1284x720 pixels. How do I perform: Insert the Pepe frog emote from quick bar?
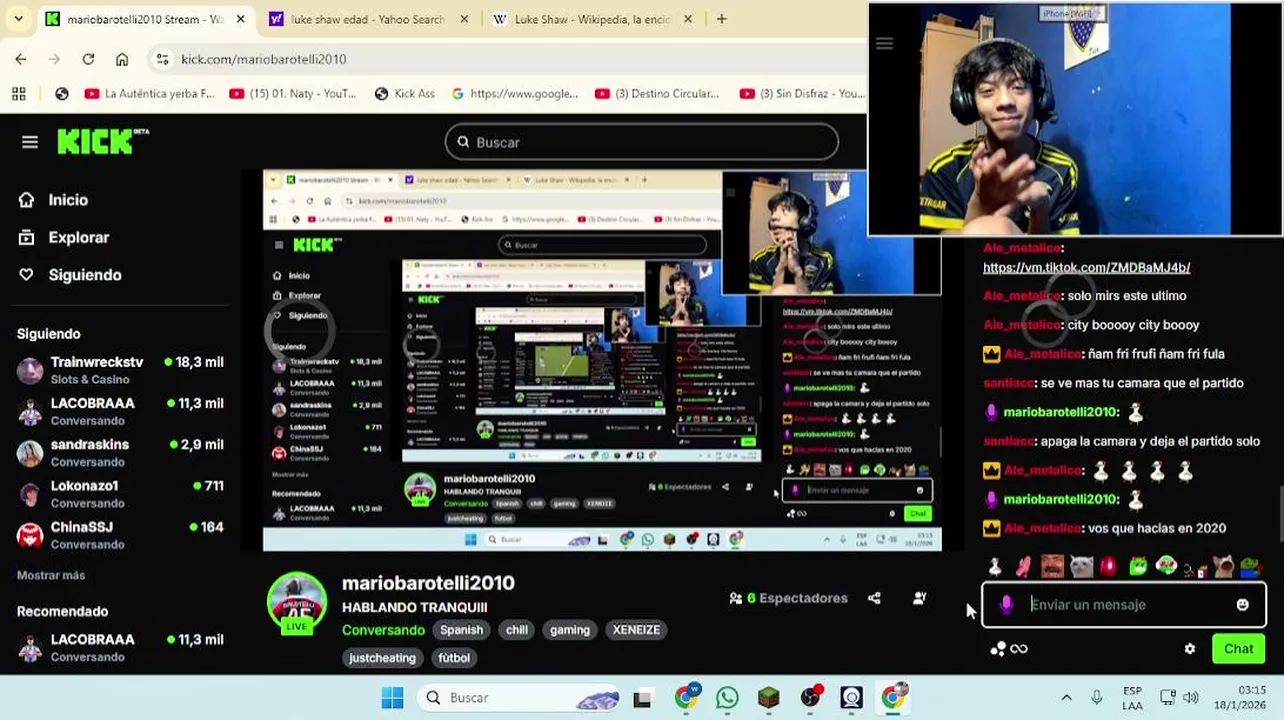tap(1252, 567)
